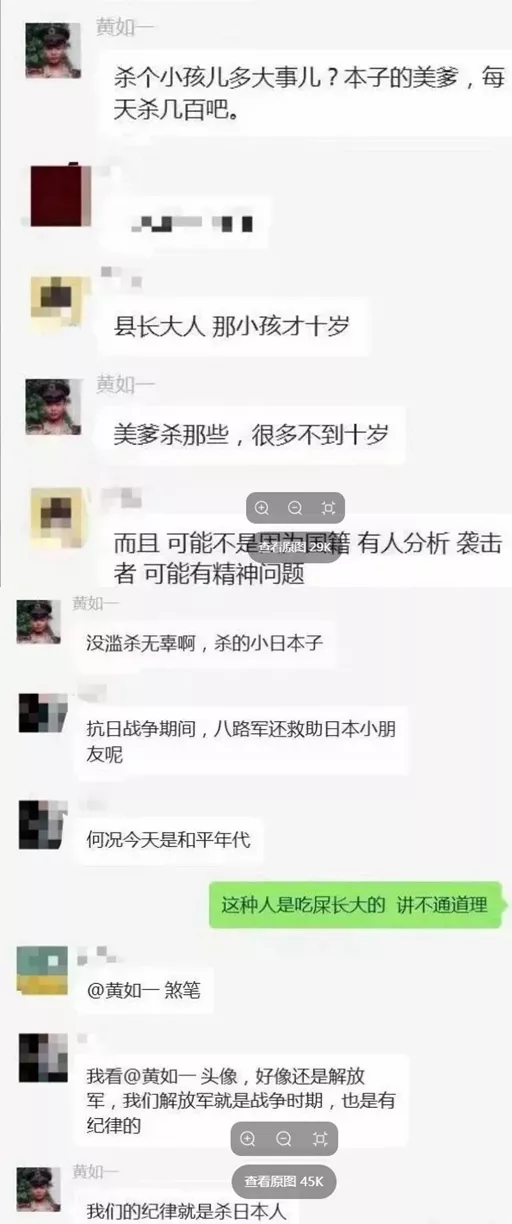
Task: Click zoom-in icon above 查看原图 29K
Action: [x=263, y=508]
